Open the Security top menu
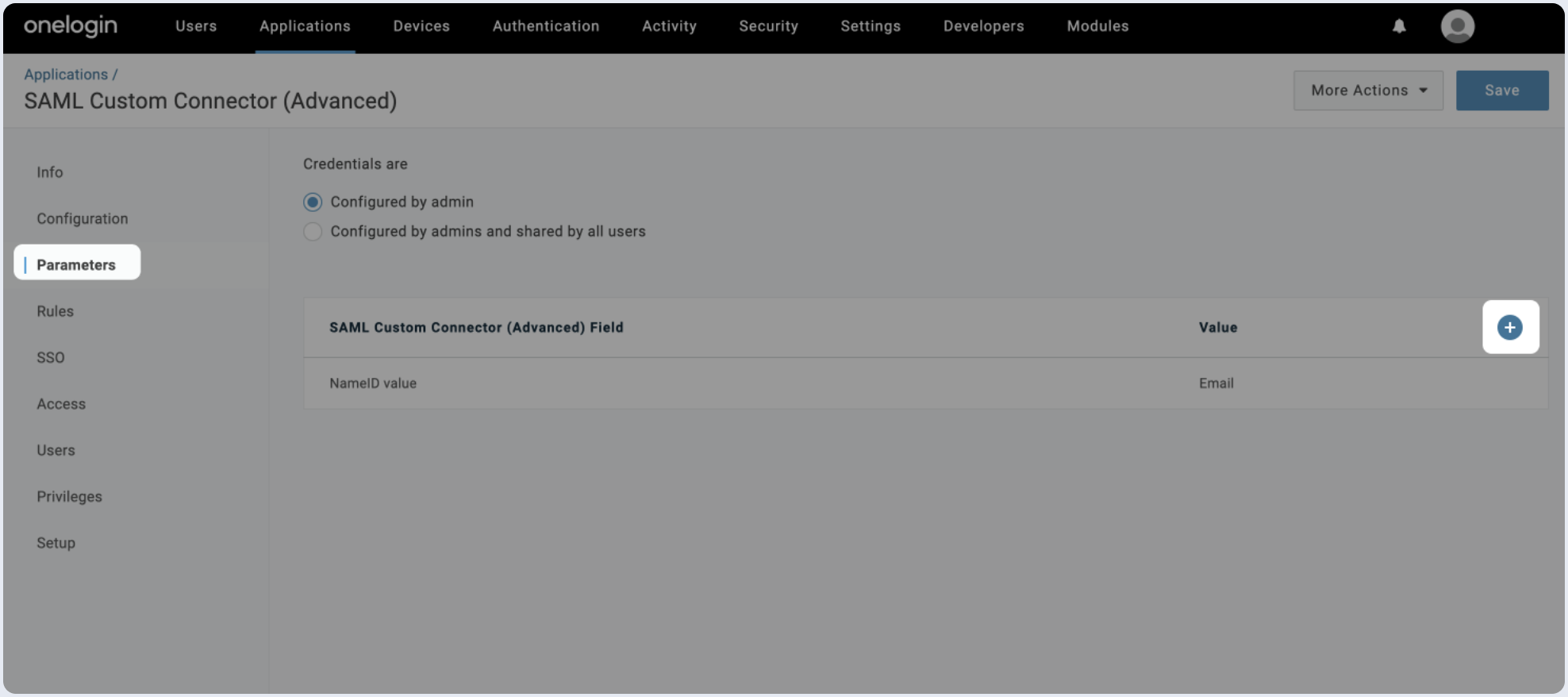This screenshot has height=697, width=1568. (768, 26)
